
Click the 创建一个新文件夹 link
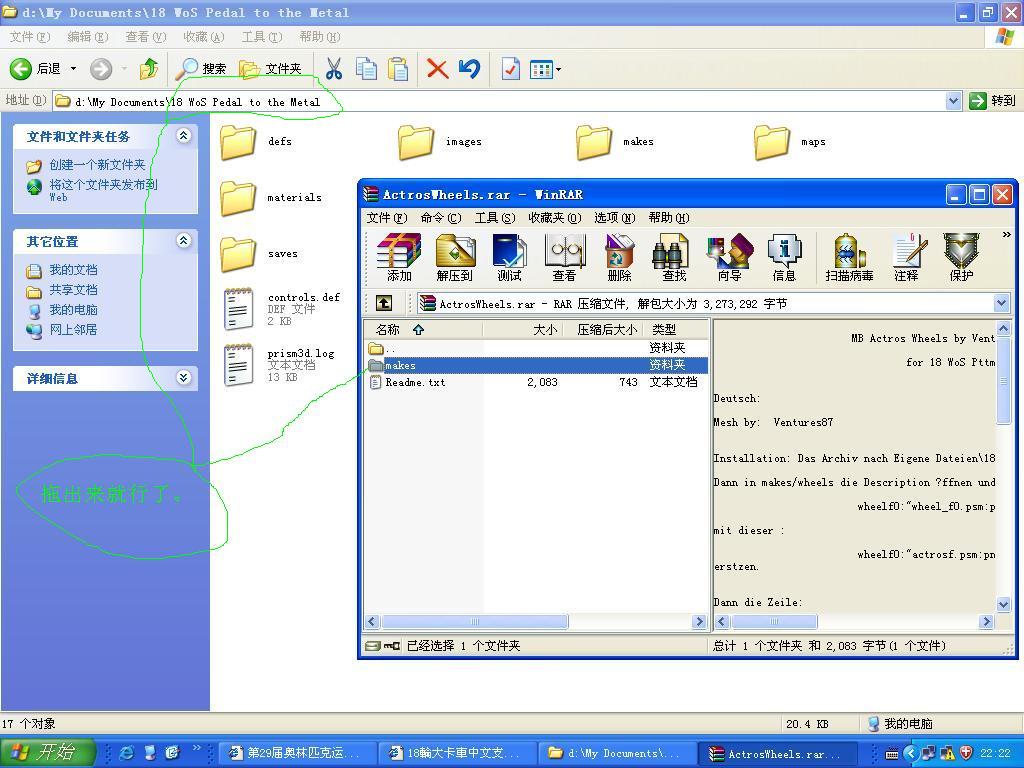(97, 165)
